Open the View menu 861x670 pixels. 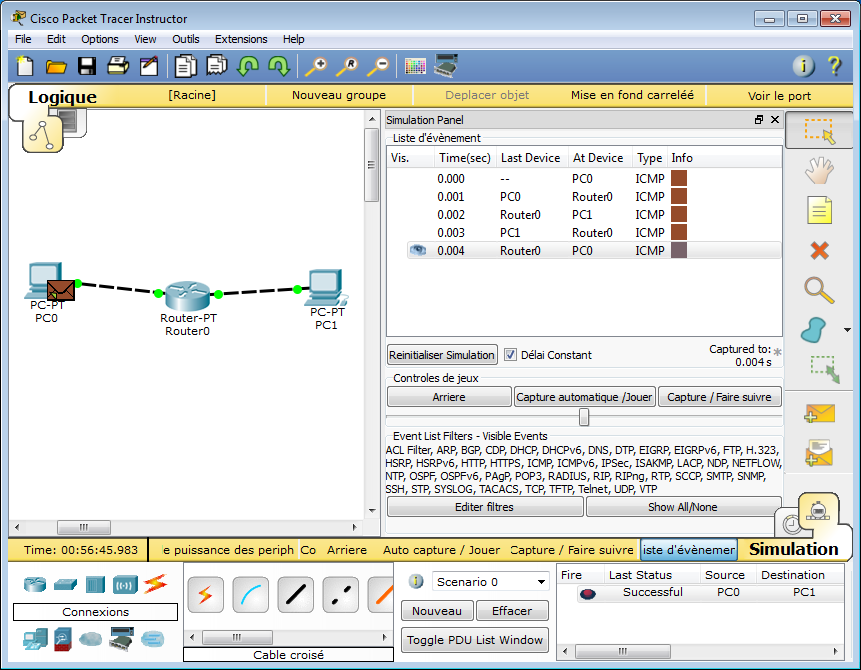coord(145,39)
